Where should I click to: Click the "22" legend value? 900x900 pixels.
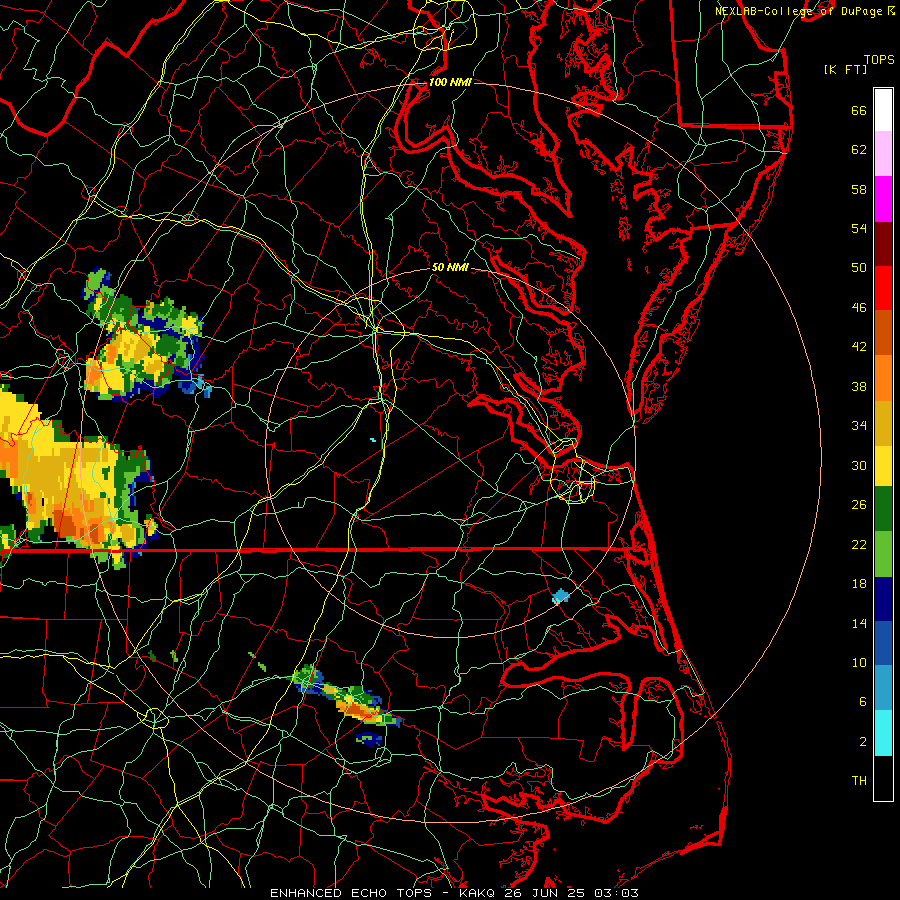click(859, 544)
